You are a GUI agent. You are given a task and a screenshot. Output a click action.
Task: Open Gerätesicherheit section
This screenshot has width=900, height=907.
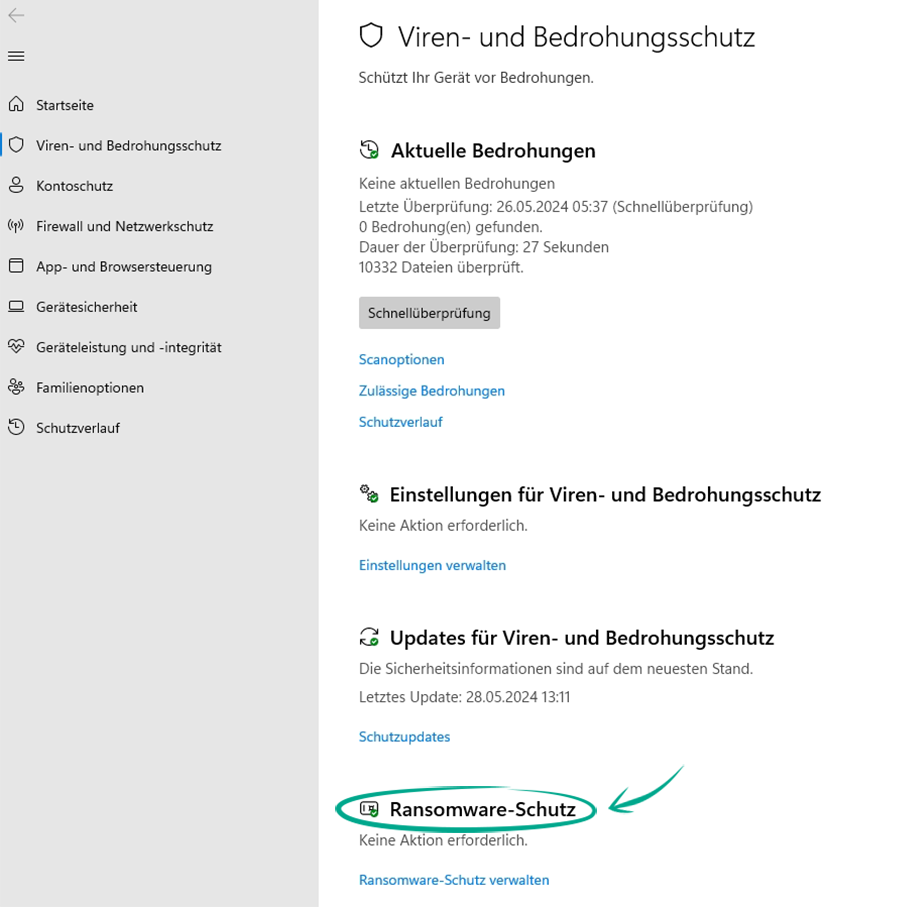[x=87, y=307]
